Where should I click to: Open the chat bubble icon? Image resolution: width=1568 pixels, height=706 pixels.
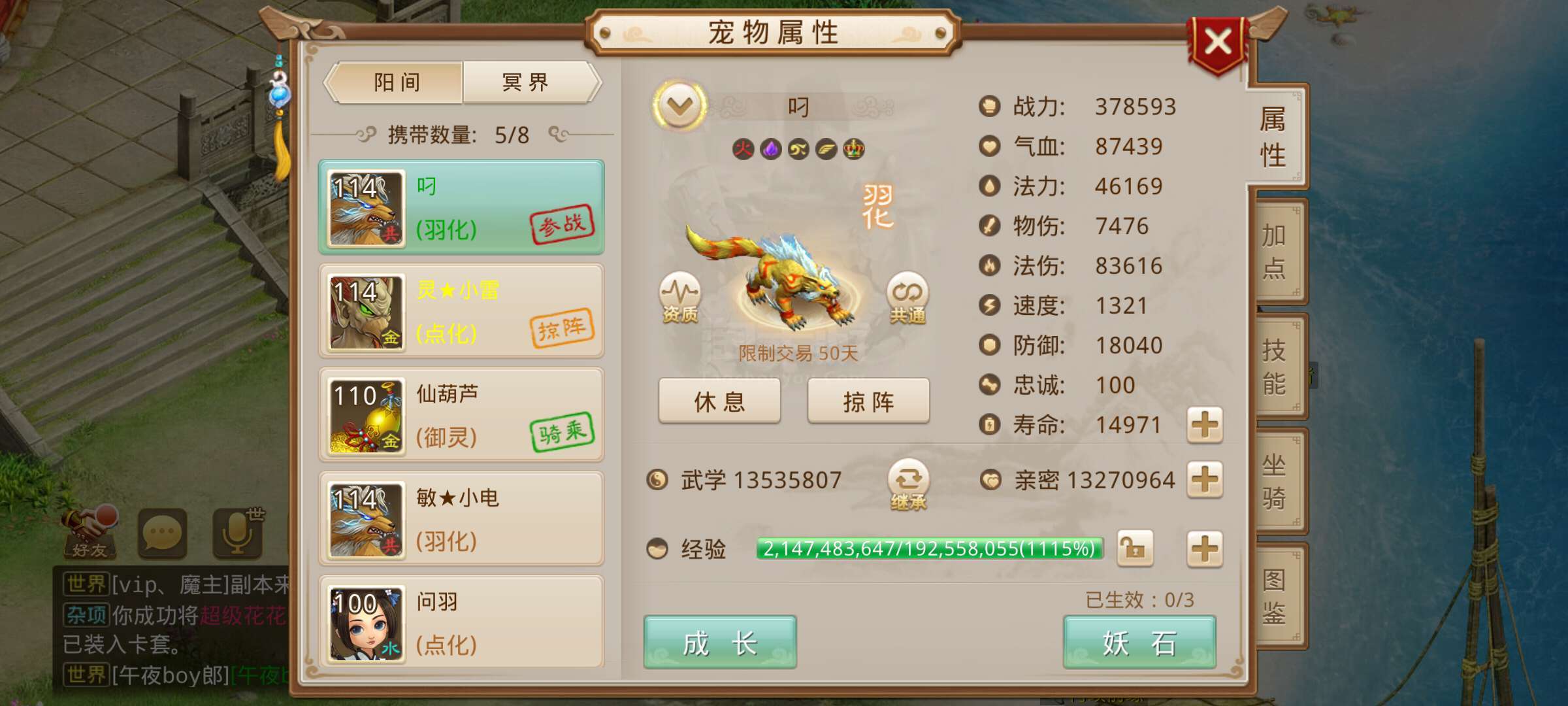(162, 533)
